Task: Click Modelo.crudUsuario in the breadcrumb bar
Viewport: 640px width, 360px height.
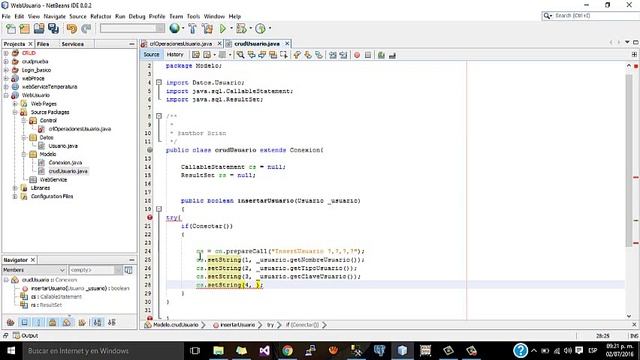Action: [176, 325]
